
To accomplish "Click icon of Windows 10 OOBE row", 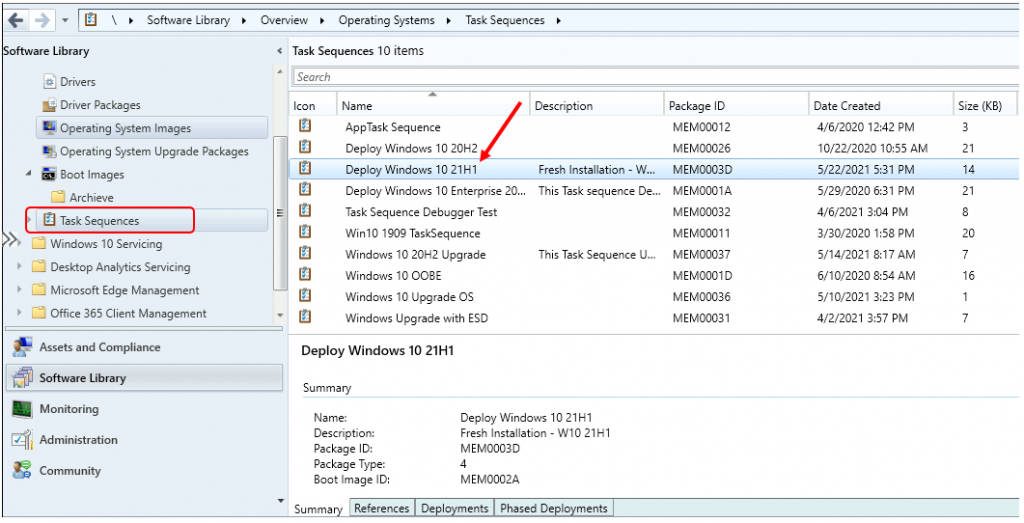I will 304,275.
